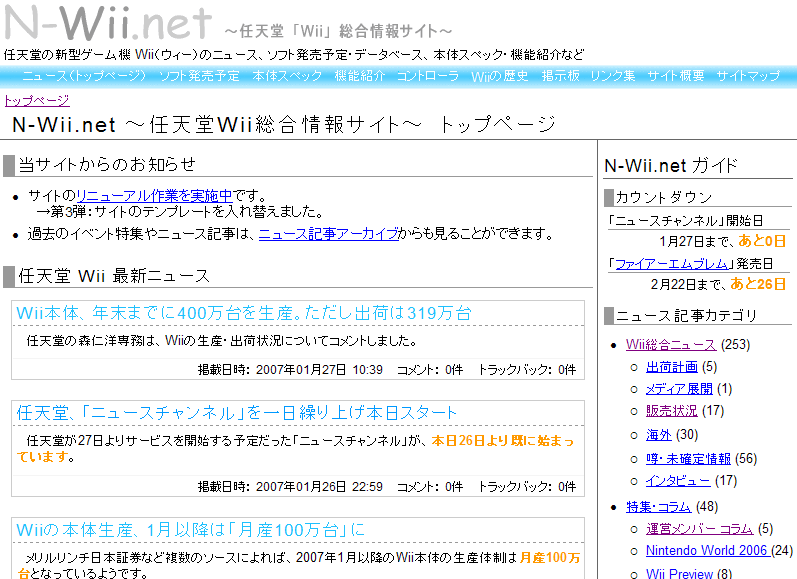Open the 特集・コラム category
Image resolution: width=797 pixels, height=579 pixels.
pyautogui.click(x=658, y=507)
